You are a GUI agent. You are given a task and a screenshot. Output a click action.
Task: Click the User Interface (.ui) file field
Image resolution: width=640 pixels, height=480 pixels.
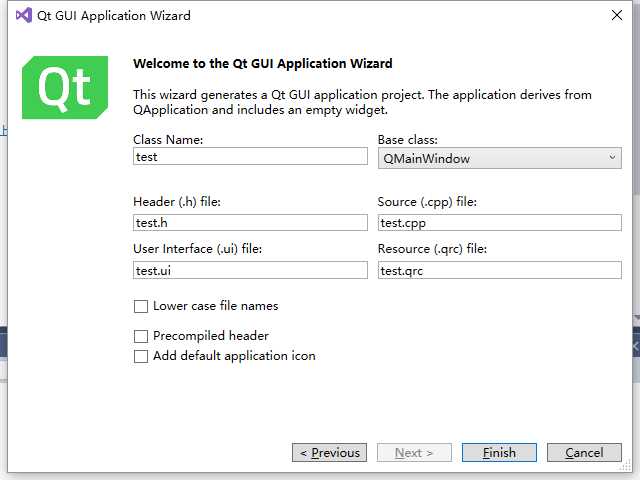point(250,270)
